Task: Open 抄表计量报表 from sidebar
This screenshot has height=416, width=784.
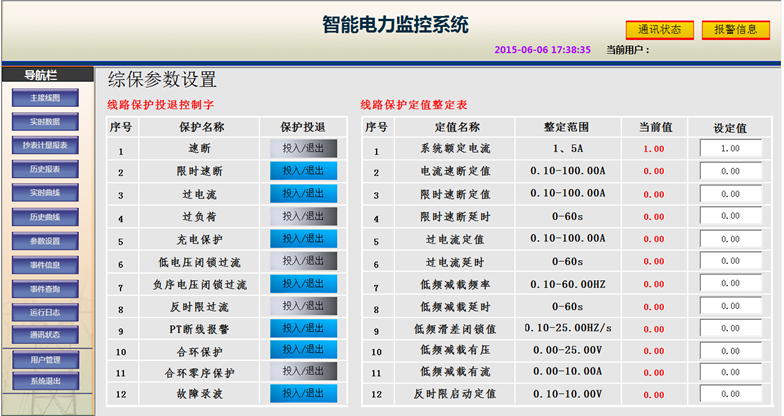Action: (x=45, y=146)
